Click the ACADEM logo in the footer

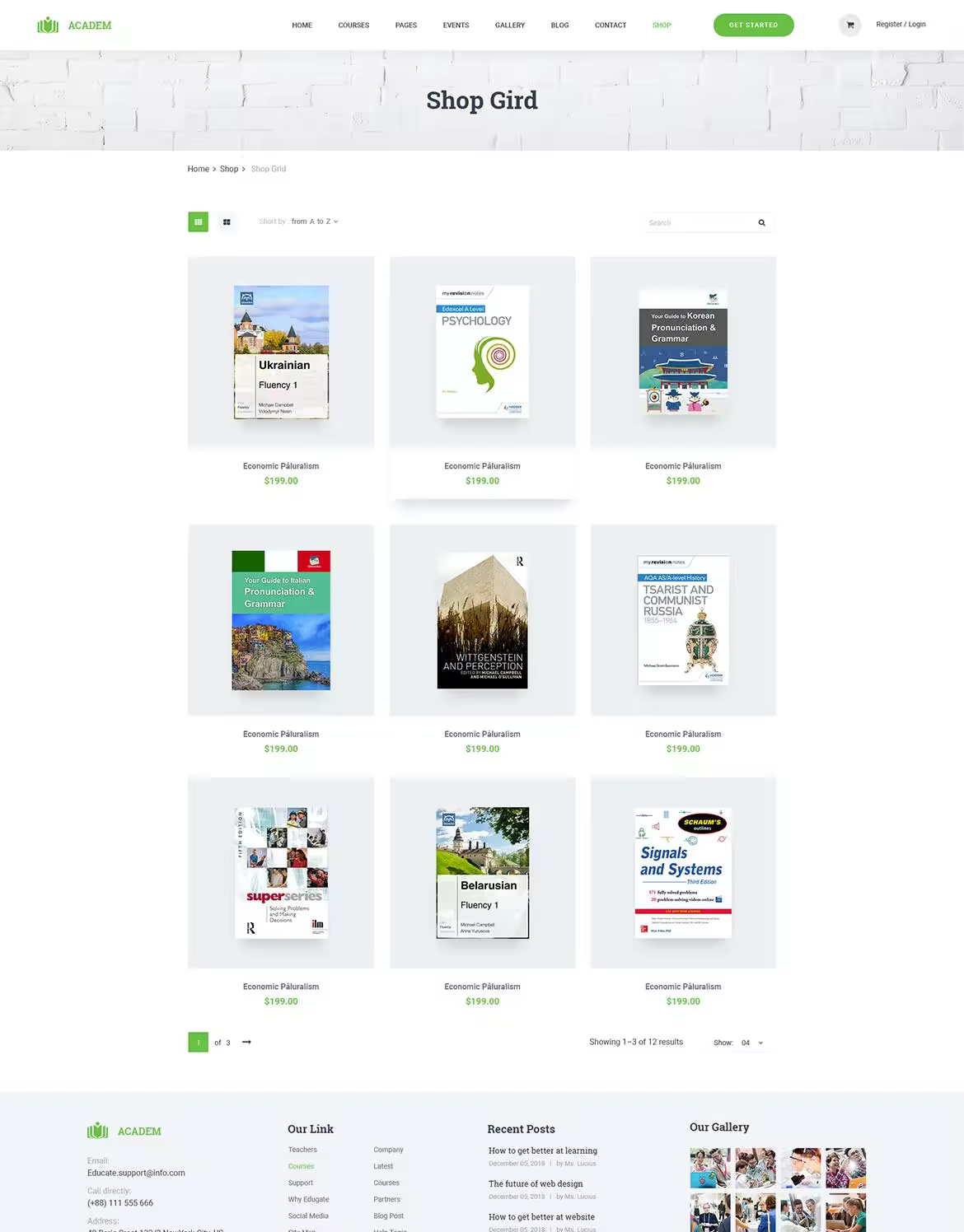coord(124,1131)
